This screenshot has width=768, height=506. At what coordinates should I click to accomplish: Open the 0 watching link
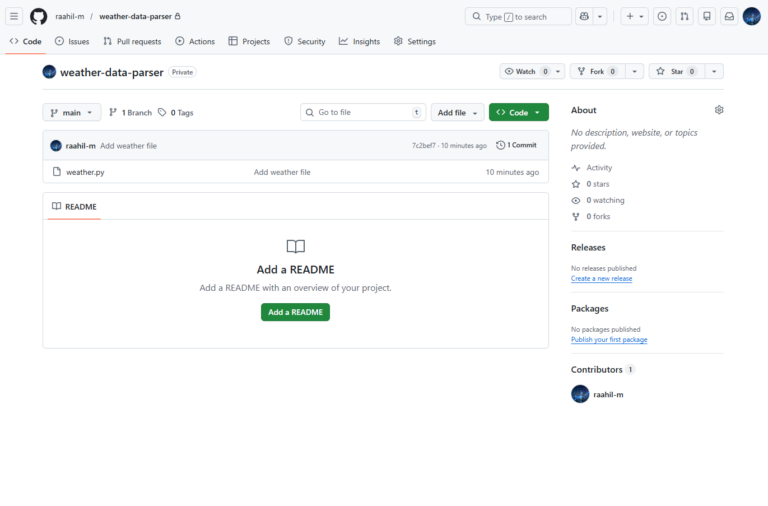[598, 200]
